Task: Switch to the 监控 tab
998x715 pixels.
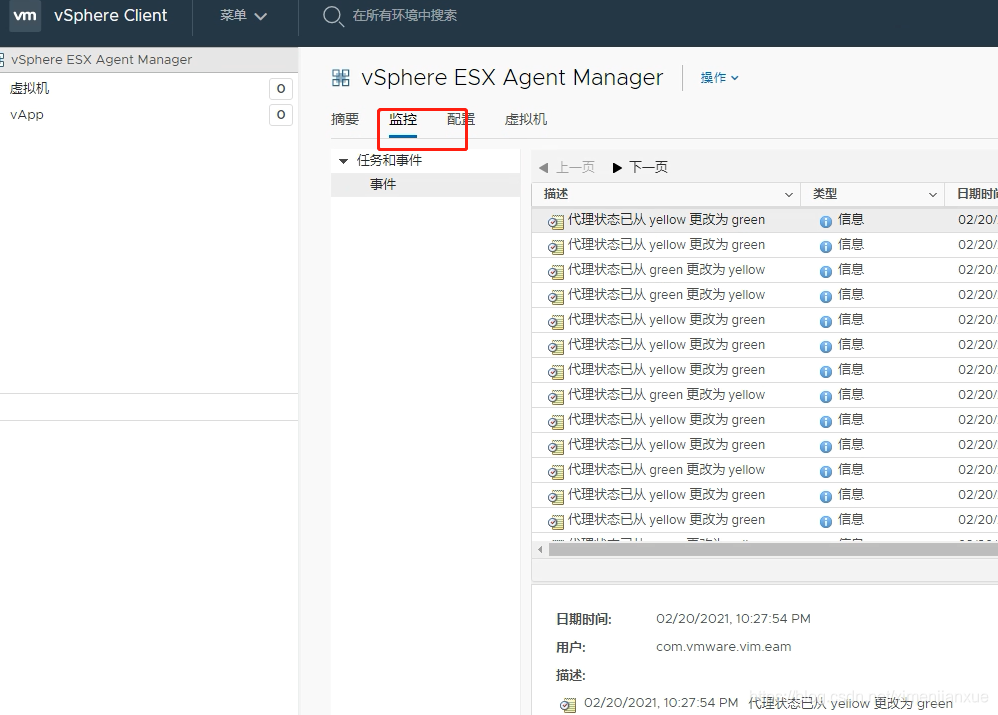Action: (x=403, y=119)
